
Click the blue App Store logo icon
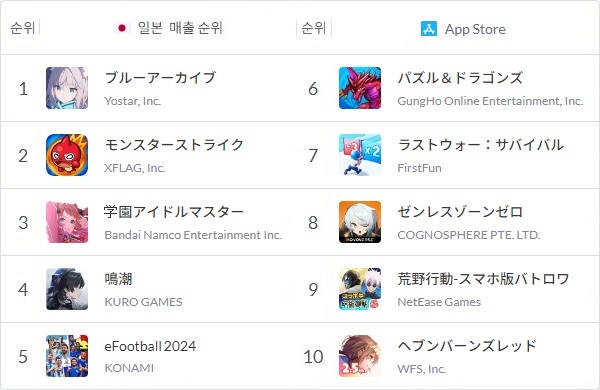pyautogui.click(x=429, y=29)
